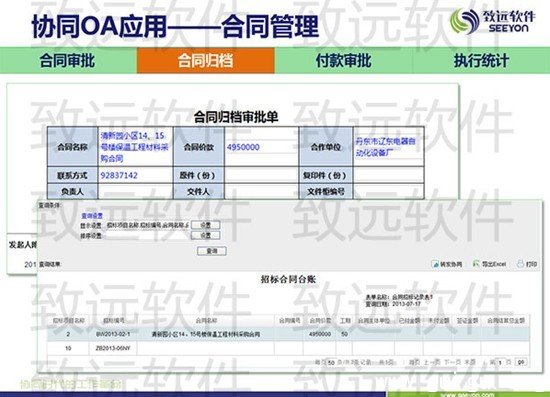Click the 查询 search button
The width and height of the screenshot is (550, 397).
212,251
